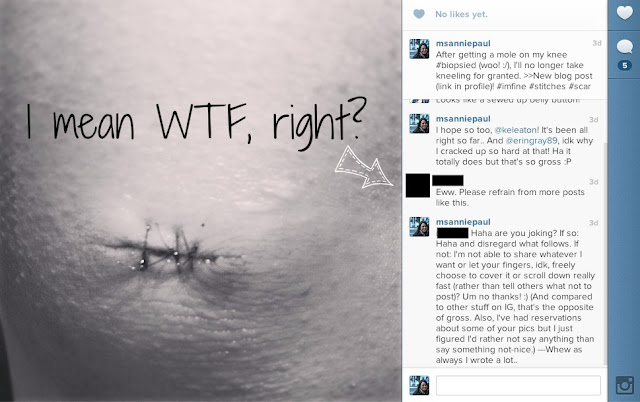Follow the @keleaton mention link
Screen dimensions: 640x402
coord(516,130)
